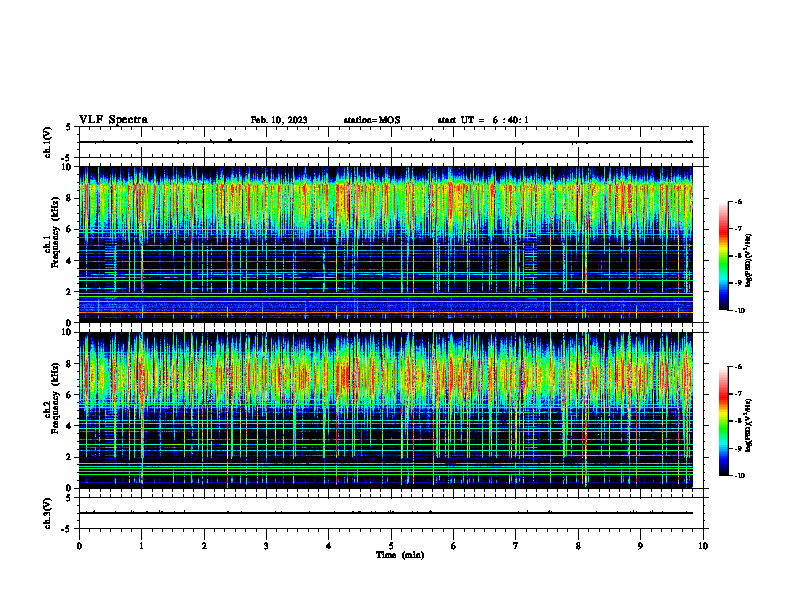Click the ch.1 spectrogram panel

coord(386,244)
